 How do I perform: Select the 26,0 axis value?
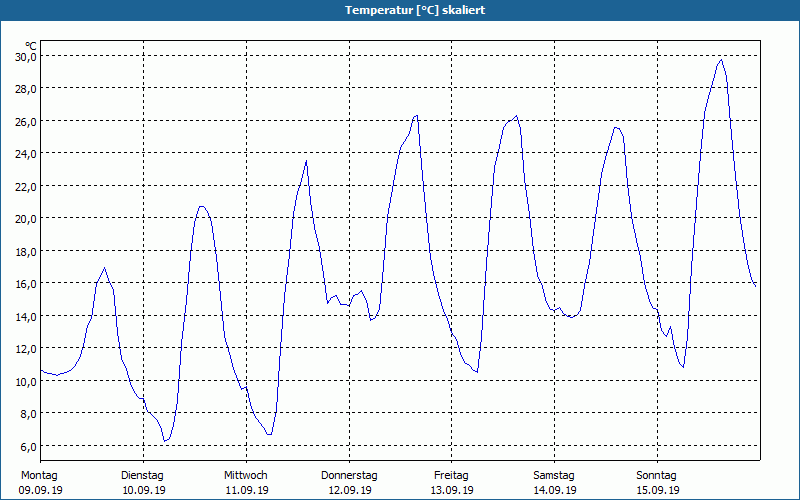click(26, 121)
